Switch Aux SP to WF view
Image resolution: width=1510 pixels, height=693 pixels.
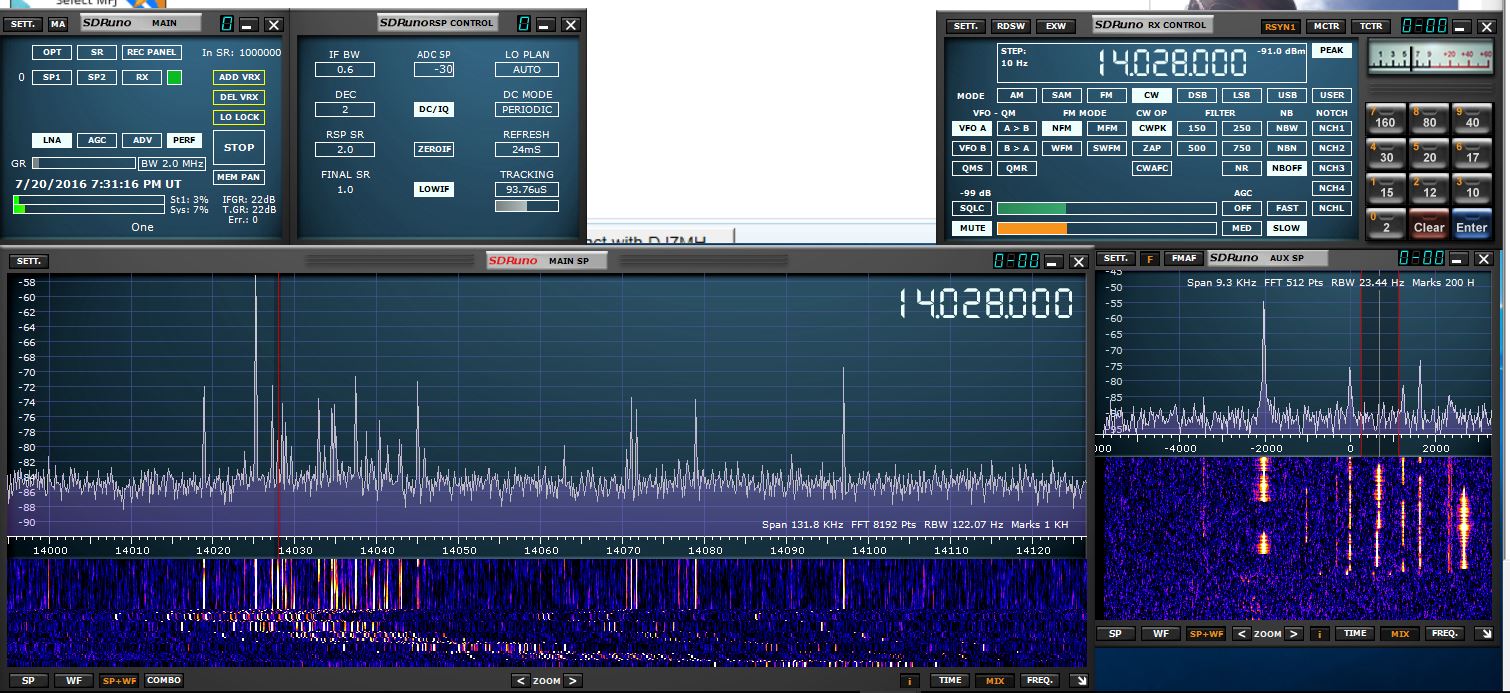(x=1160, y=634)
